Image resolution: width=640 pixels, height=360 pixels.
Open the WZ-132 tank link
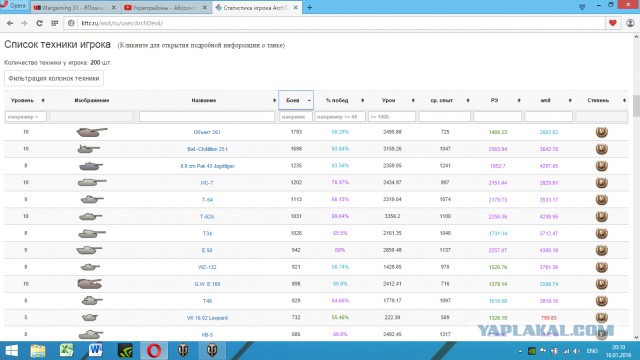click(x=207, y=267)
